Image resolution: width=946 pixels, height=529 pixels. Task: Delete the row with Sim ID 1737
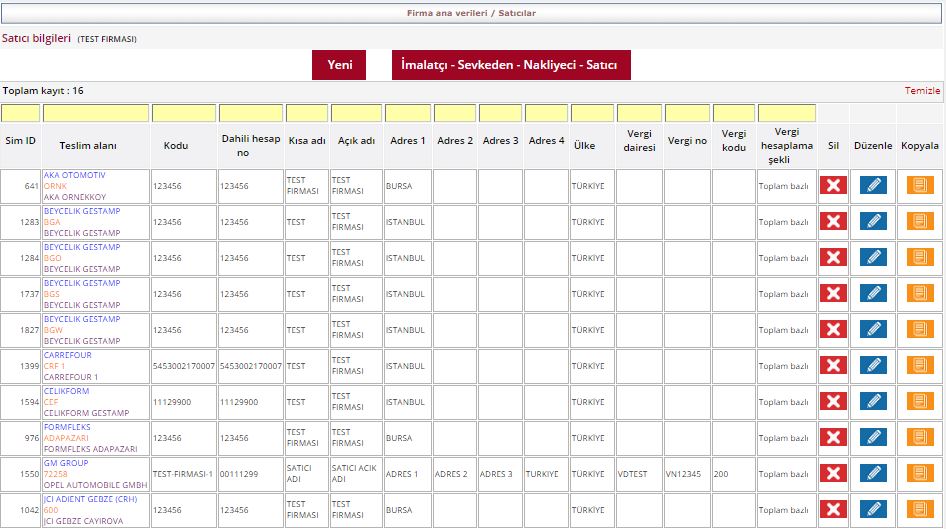point(833,293)
